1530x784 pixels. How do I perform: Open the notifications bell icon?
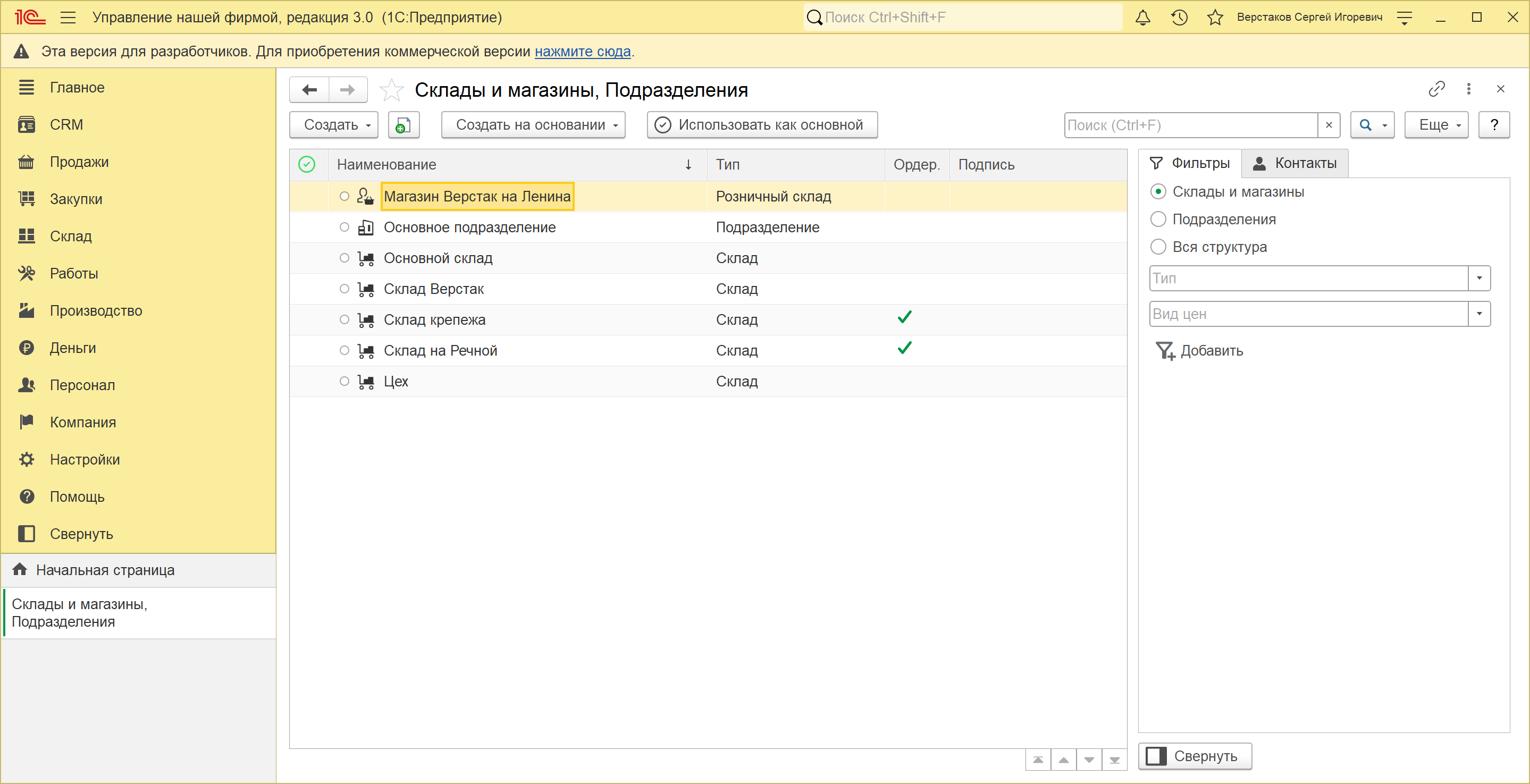[x=1143, y=17]
